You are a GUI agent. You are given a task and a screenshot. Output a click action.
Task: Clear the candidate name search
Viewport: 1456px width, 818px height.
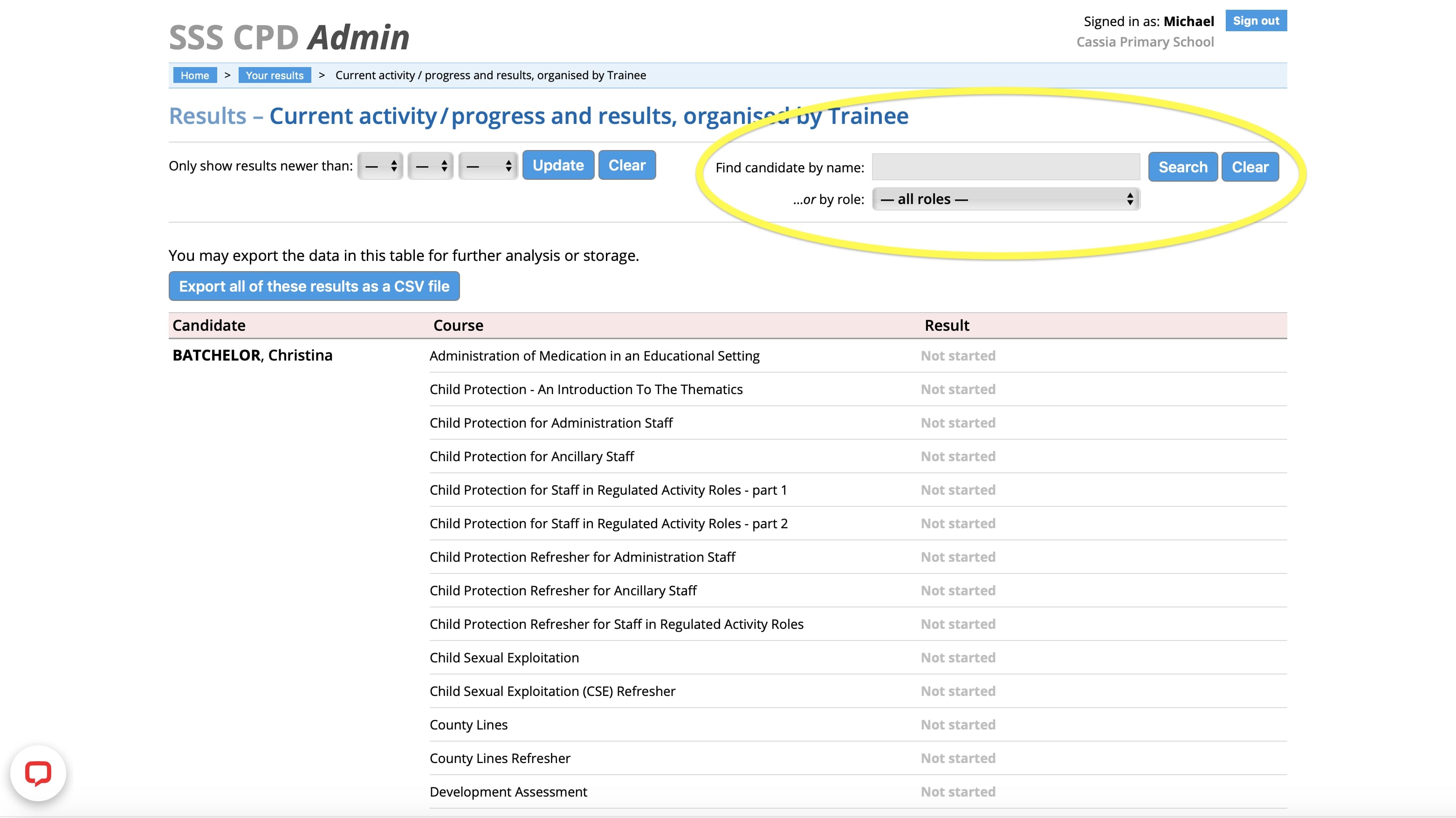(x=1250, y=167)
